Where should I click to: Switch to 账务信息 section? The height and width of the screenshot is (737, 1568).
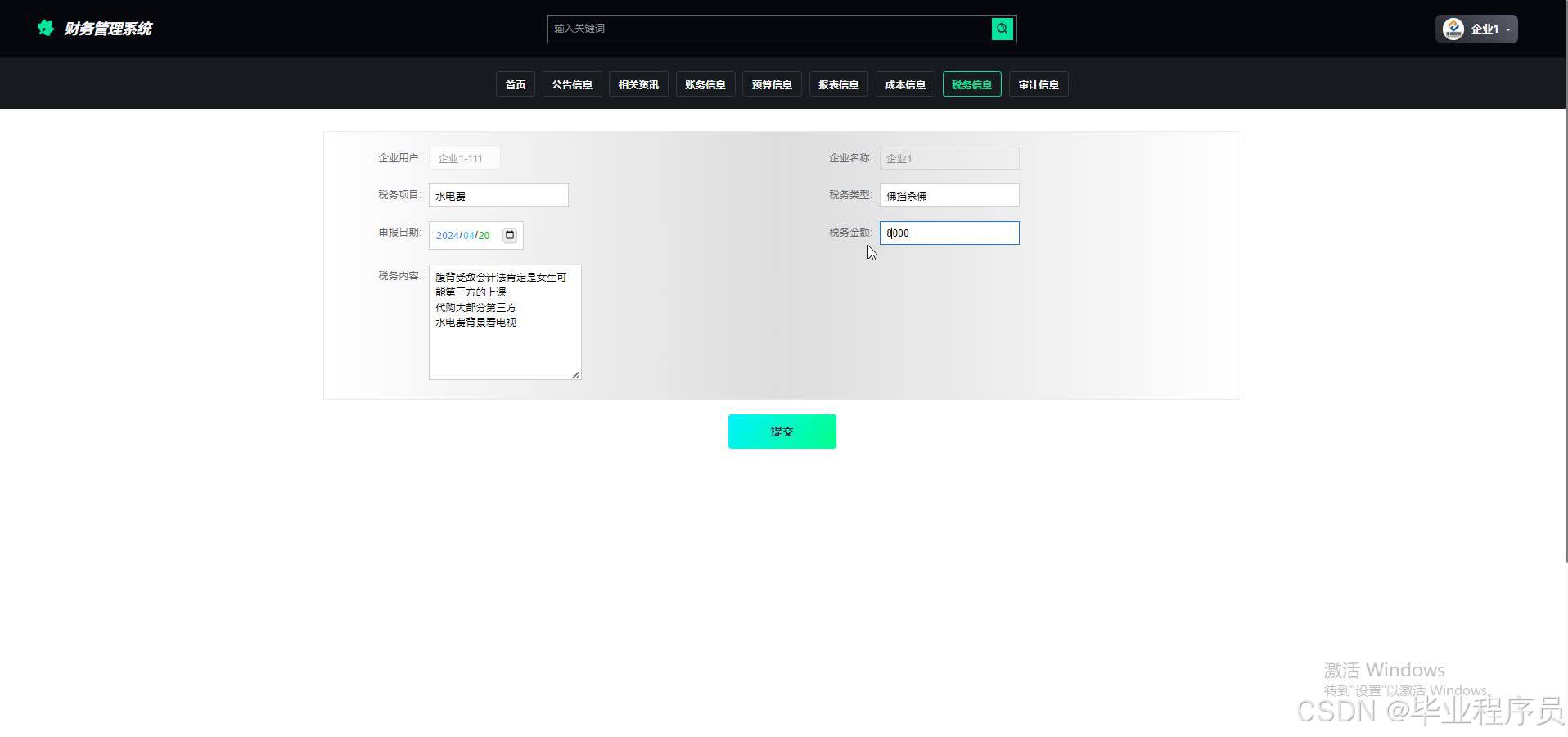coord(705,84)
